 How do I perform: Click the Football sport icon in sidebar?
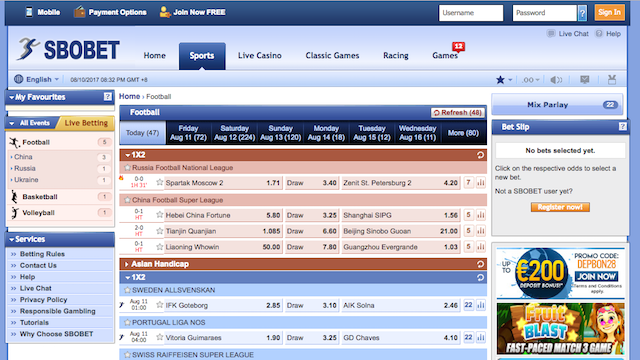(x=14, y=142)
